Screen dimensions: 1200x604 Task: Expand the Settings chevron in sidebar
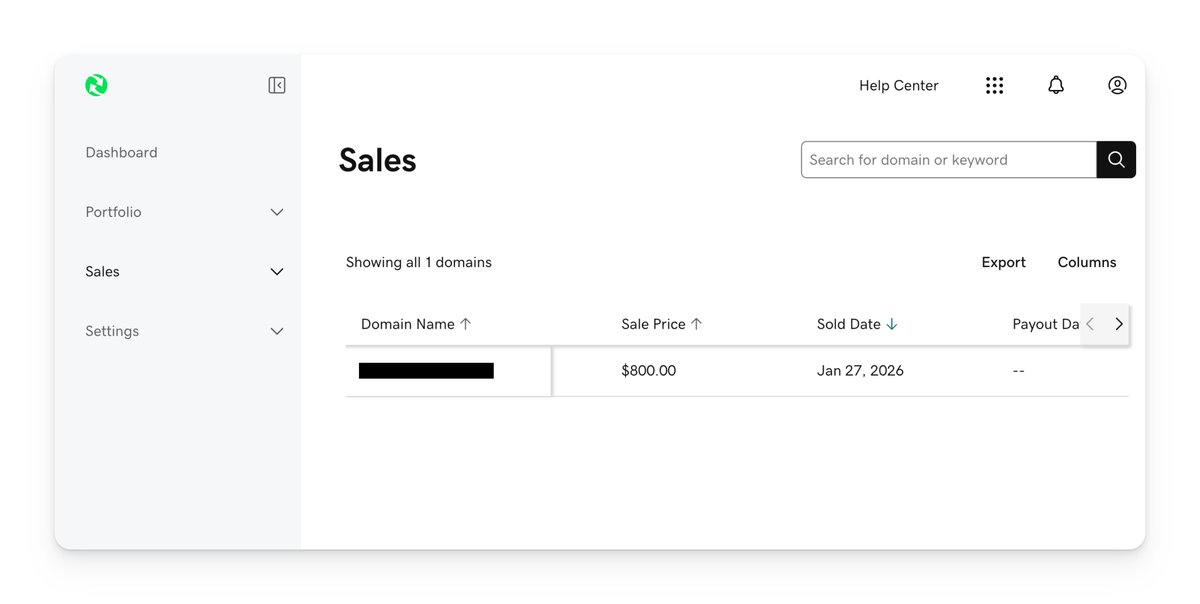coord(277,331)
